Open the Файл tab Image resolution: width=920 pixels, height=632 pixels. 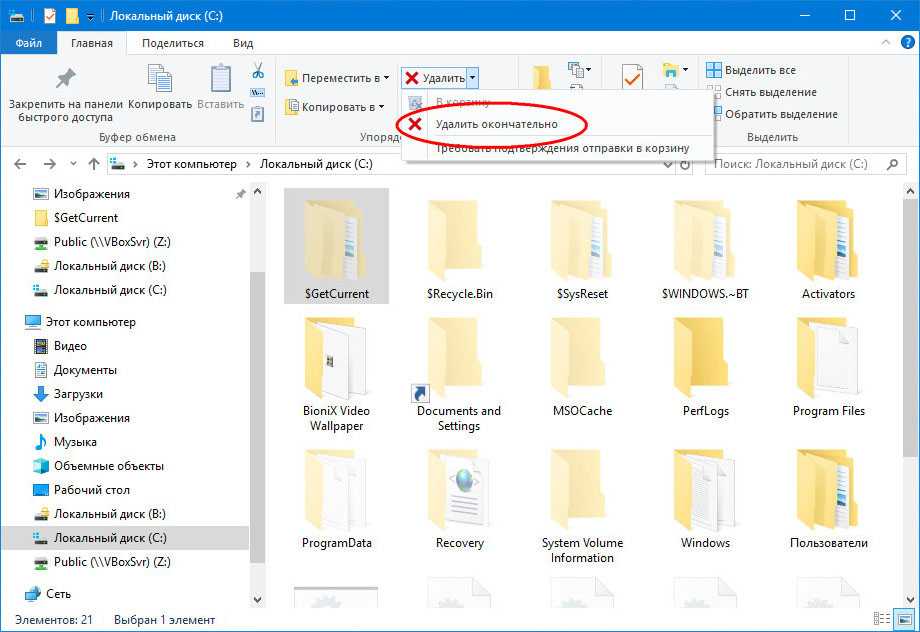[28, 43]
